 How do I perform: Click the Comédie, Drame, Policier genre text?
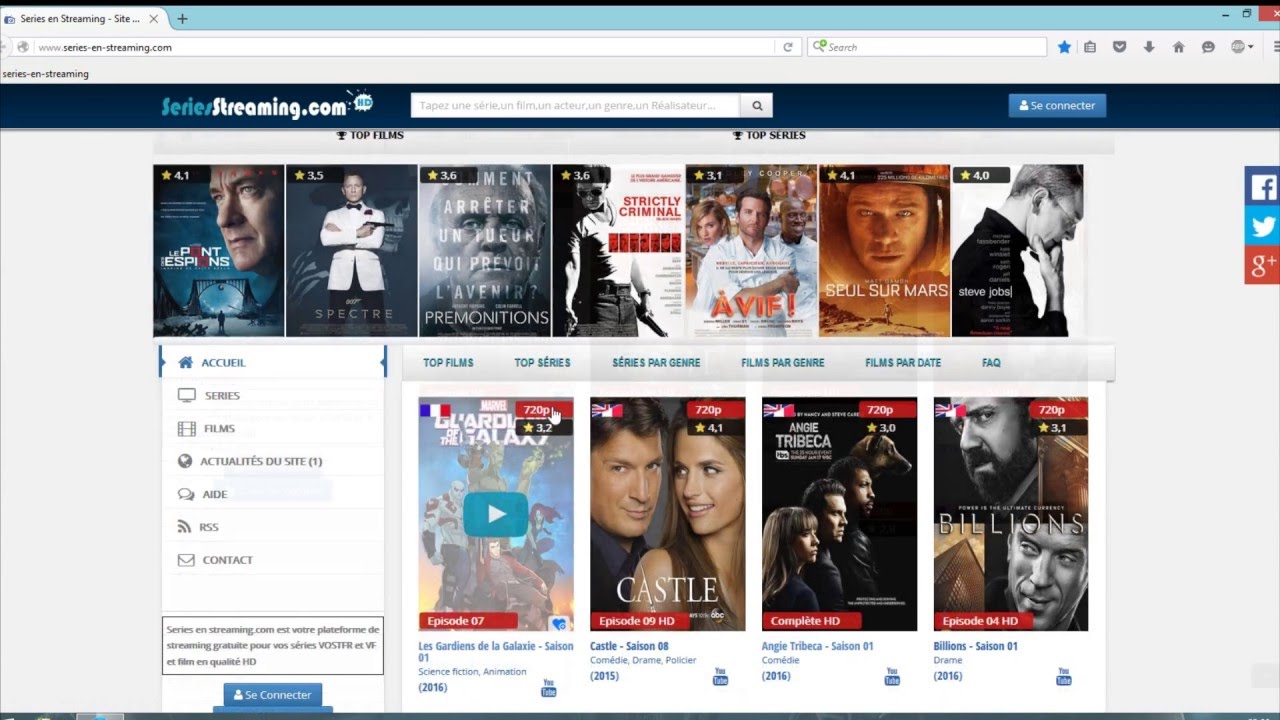tap(643, 660)
